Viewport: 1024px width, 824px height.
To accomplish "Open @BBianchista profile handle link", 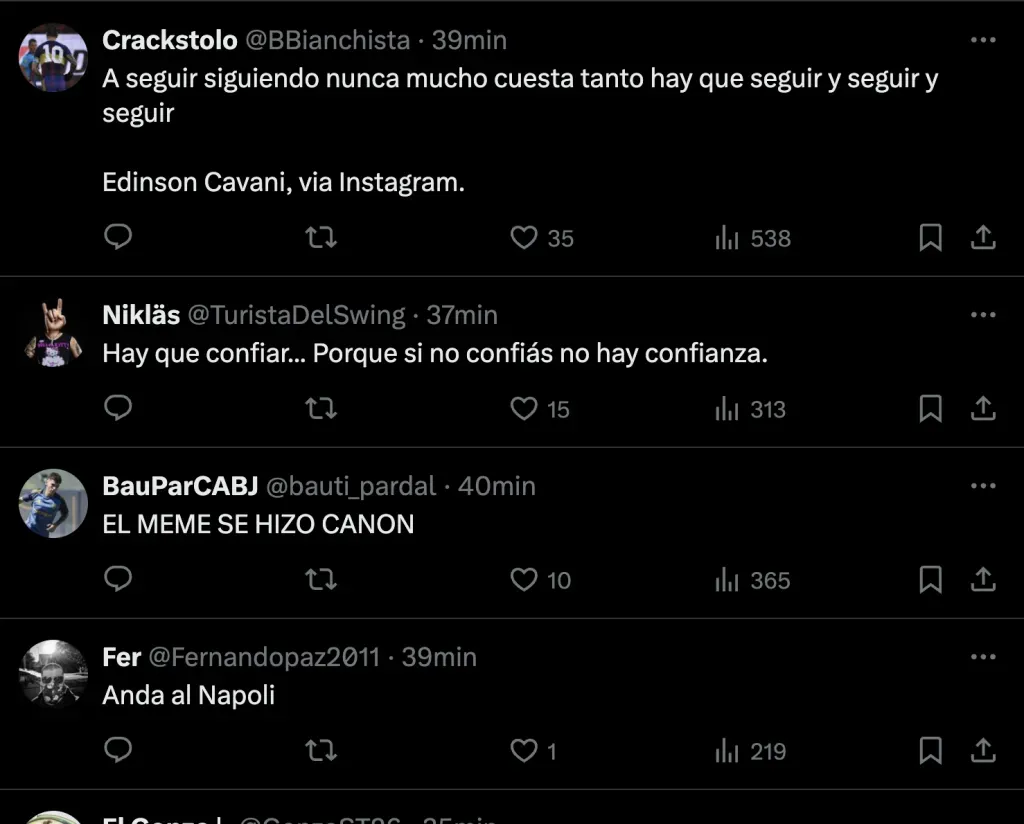I will (x=327, y=41).
